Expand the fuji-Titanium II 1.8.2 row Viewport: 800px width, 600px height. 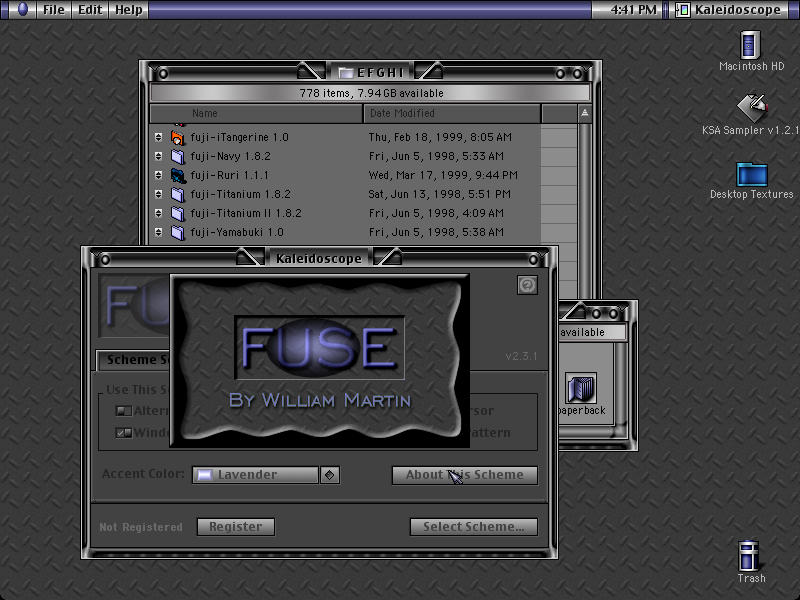[158, 213]
